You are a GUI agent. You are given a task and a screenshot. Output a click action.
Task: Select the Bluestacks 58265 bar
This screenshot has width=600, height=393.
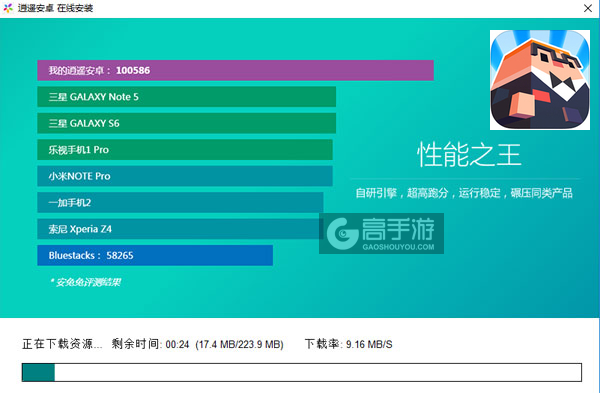click(x=155, y=255)
